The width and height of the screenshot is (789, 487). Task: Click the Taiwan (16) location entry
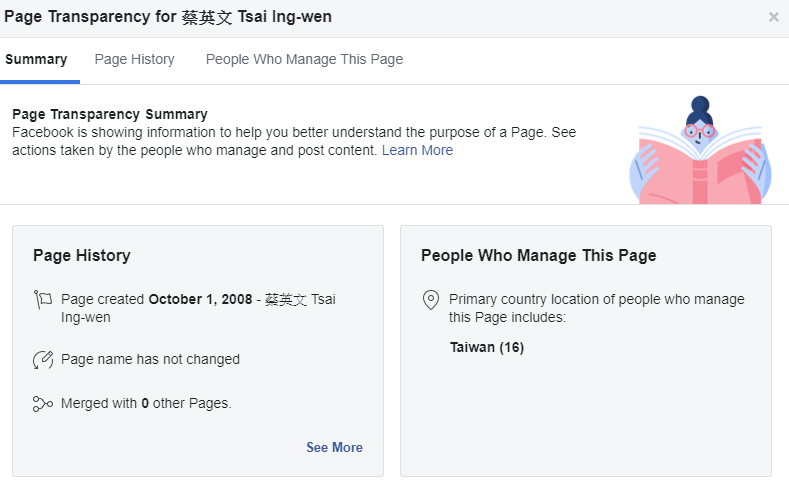(487, 348)
